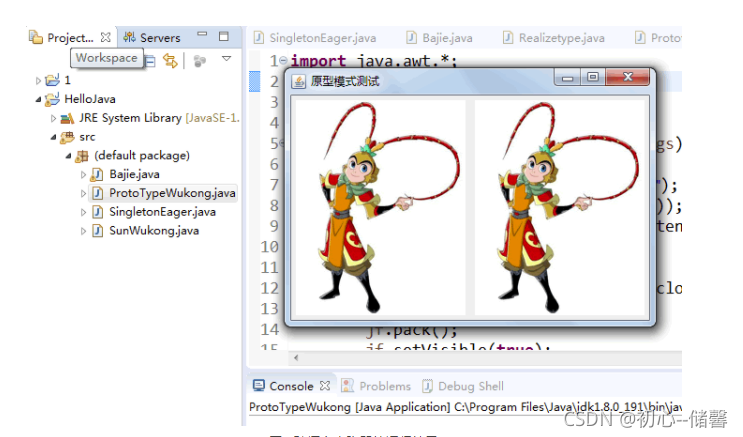Screen dimensions: 743x437
Task: Collapse the HelloJava project node
Action: 38,100
